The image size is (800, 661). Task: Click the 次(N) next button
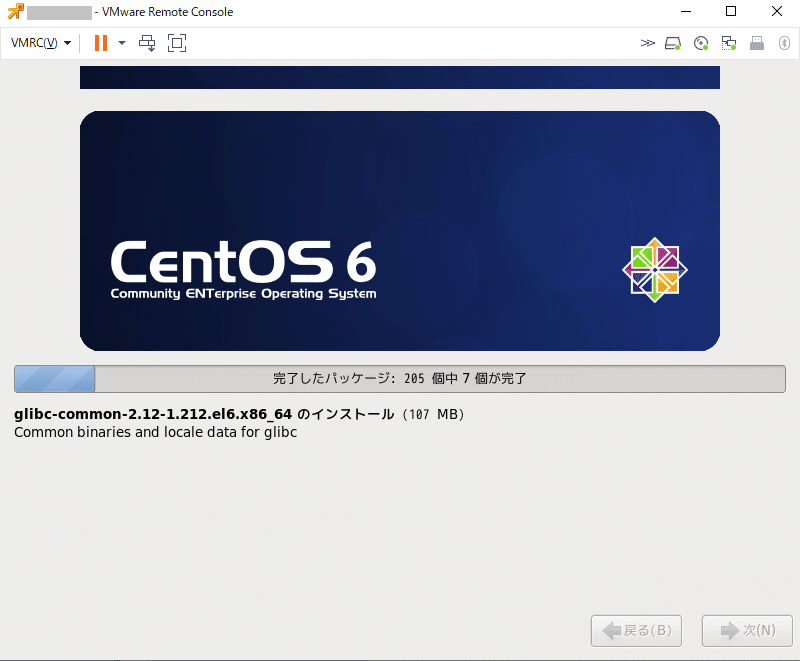(x=747, y=630)
